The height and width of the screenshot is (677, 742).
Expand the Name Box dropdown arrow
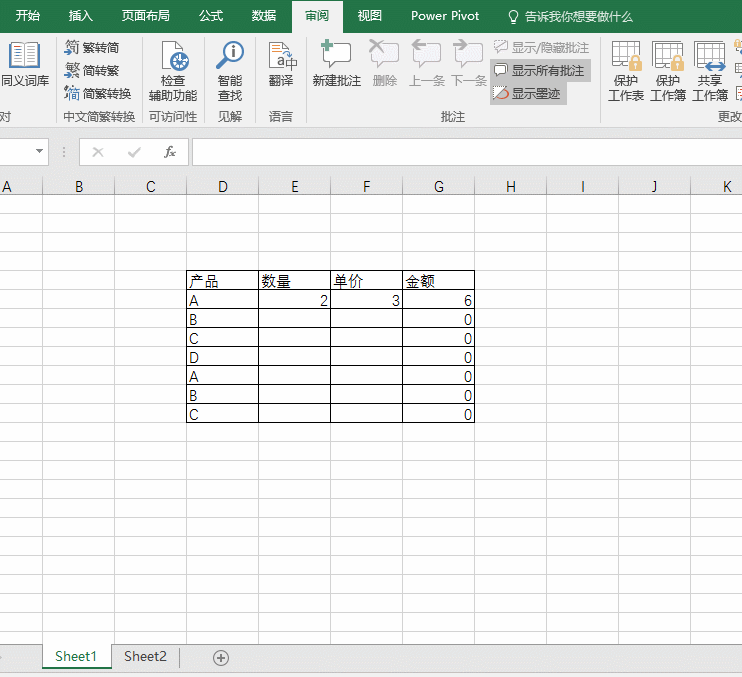(x=40, y=152)
